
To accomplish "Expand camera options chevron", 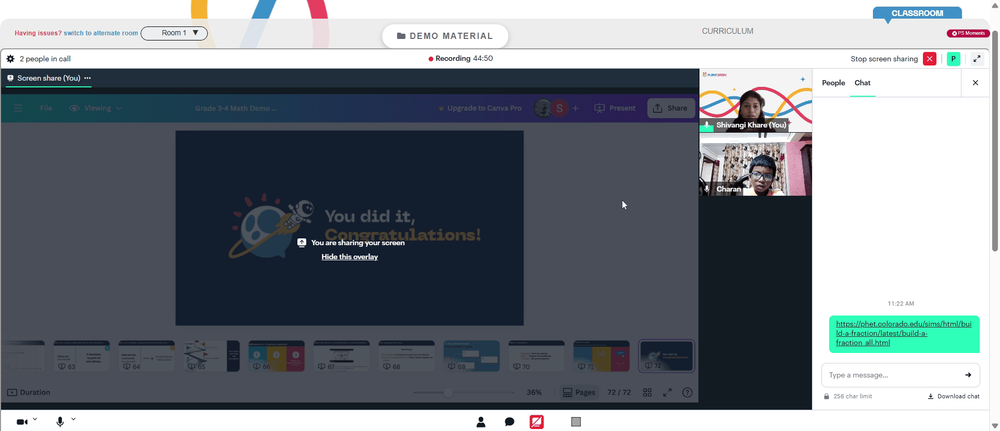I will (35, 419).
